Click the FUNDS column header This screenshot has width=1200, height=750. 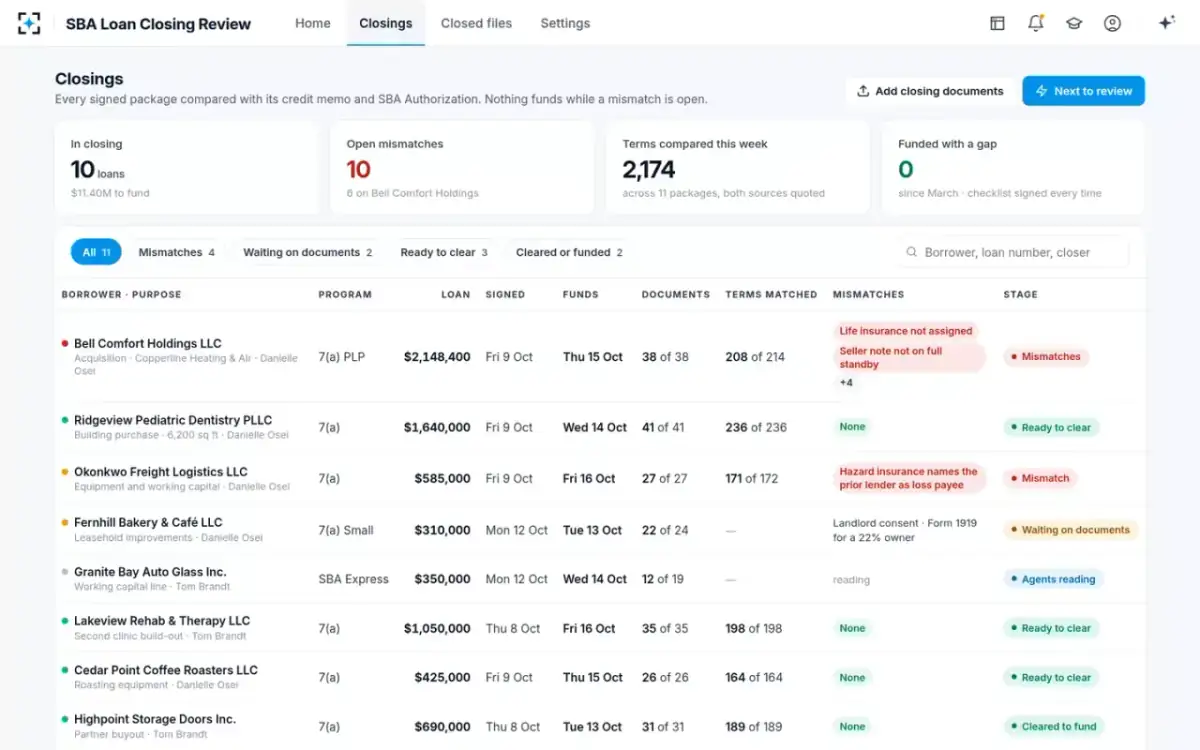(581, 295)
